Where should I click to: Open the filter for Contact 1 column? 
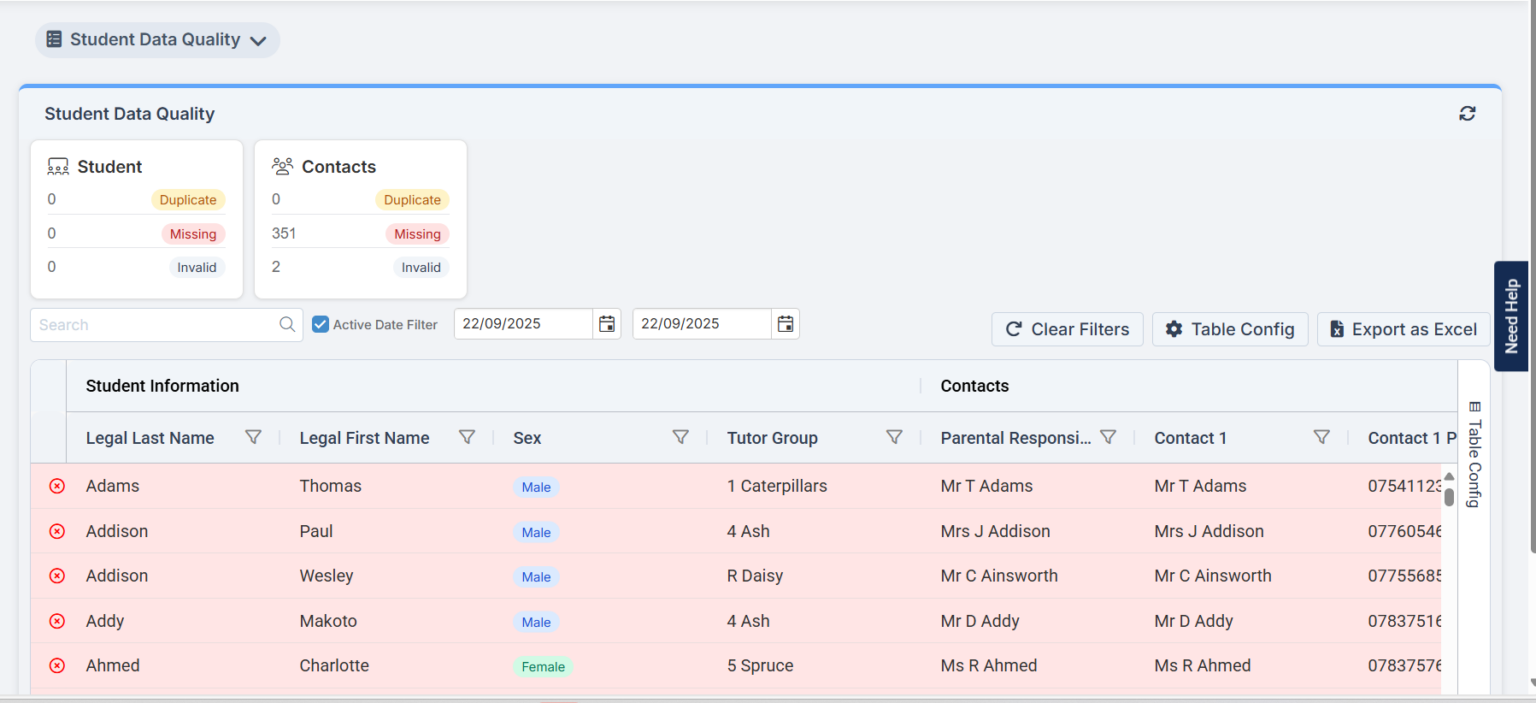pyautogui.click(x=1321, y=437)
